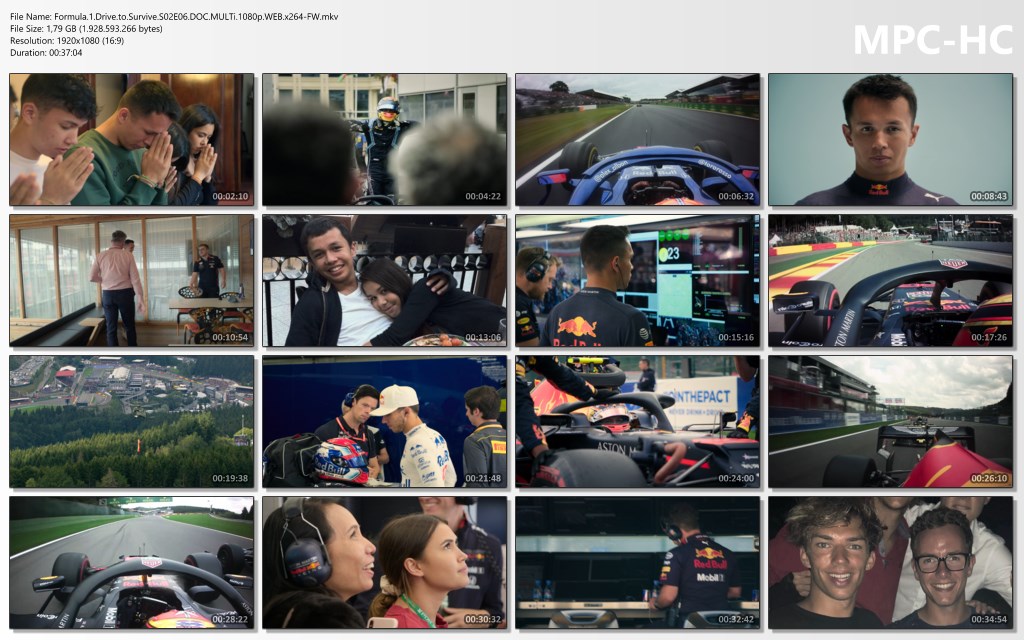Click the Duration 00:37:04 text

(x=46, y=52)
